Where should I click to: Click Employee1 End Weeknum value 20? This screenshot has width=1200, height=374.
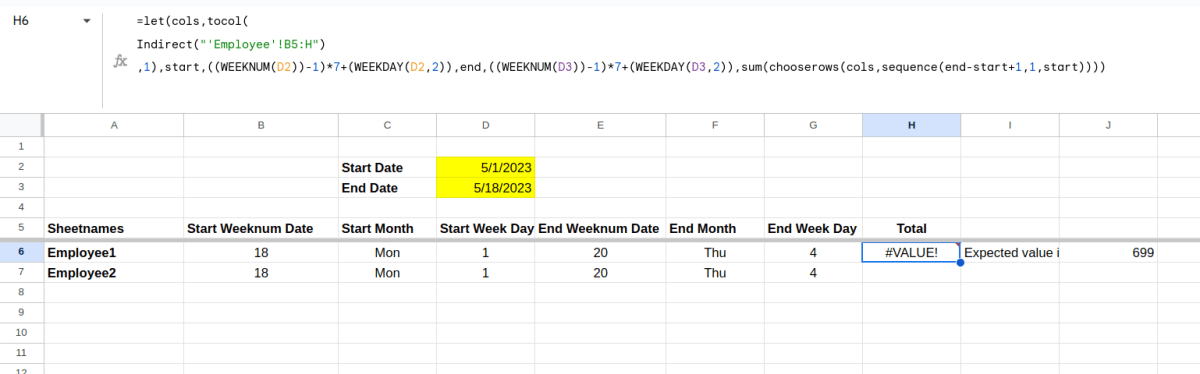(600, 253)
